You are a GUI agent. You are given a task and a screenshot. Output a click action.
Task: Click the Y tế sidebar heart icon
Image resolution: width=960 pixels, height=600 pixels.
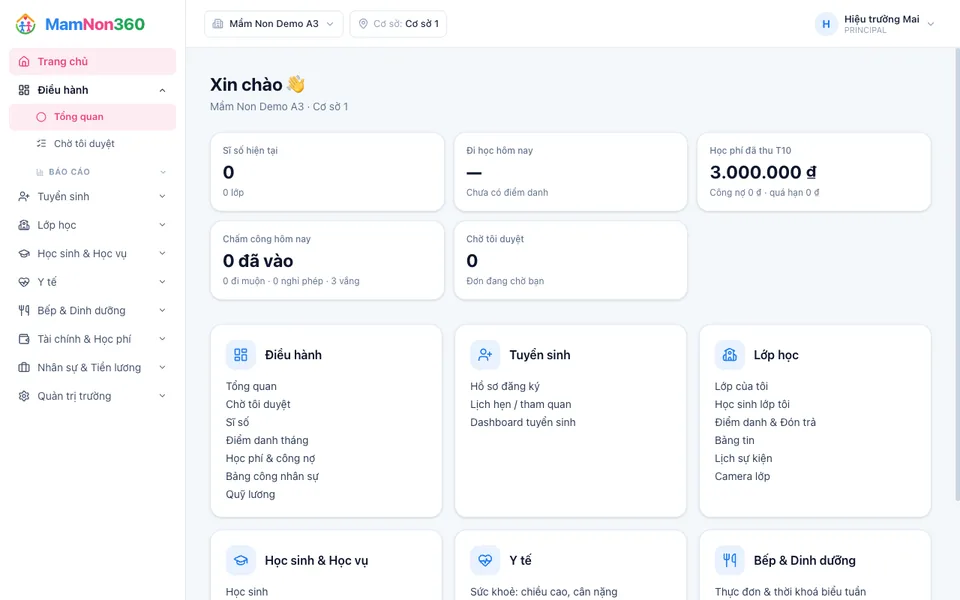click(x=24, y=282)
